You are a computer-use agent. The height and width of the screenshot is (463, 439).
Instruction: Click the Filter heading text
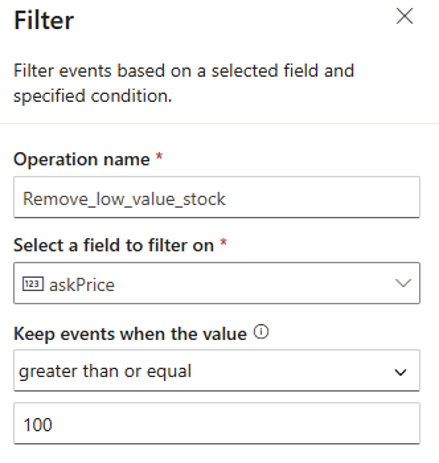click(x=44, y=21)
